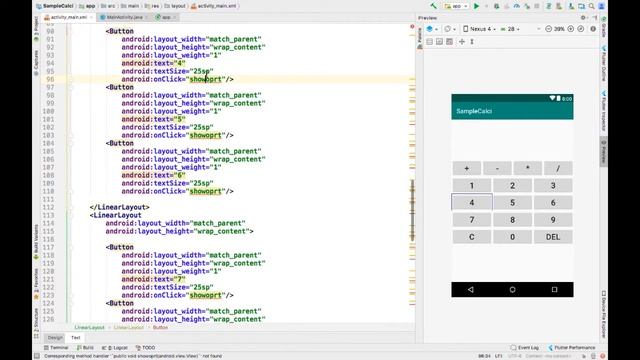Open the app run configuration dropdown
The height and width of the screenshot is (360, 640).
pos(456,6)
